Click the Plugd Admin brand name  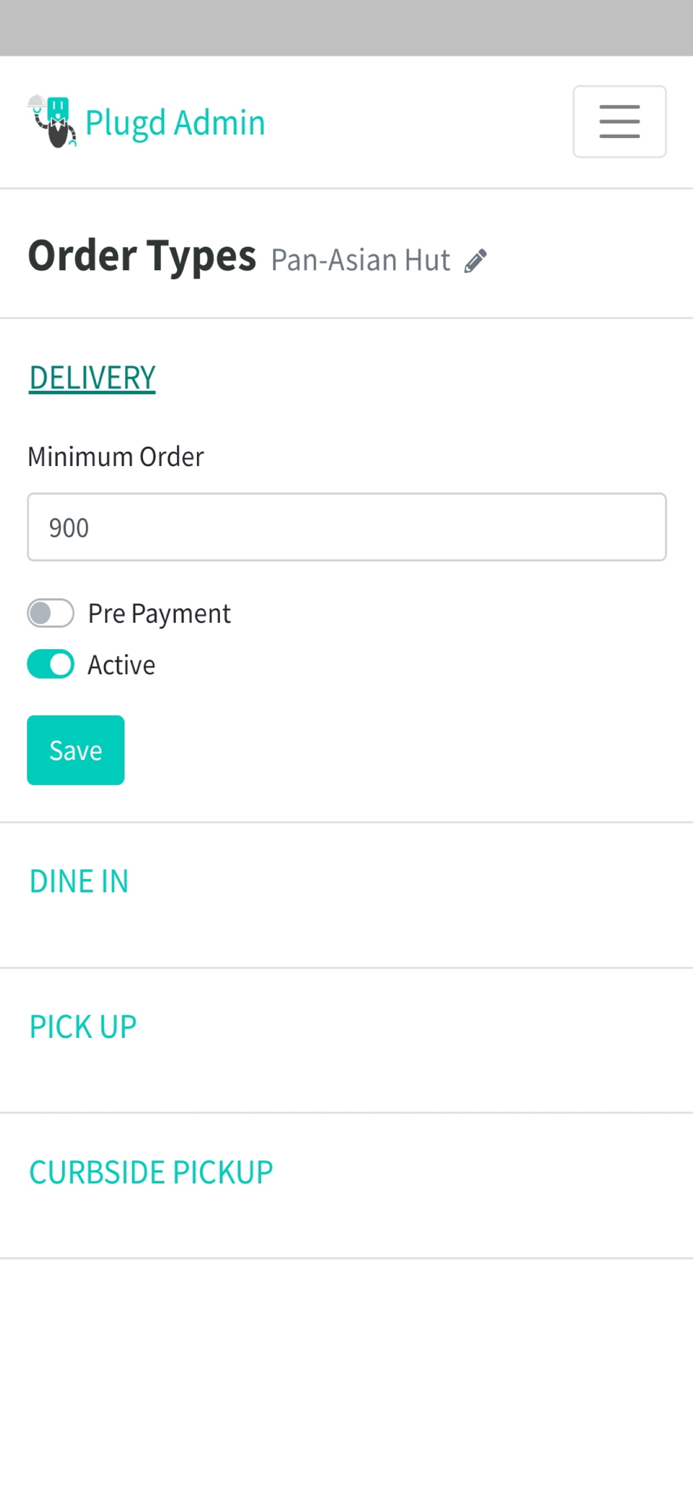click(x=174, y=121)
